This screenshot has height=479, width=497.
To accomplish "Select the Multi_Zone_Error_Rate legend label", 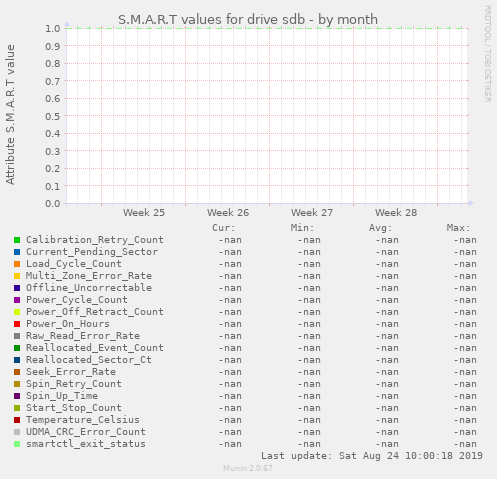I will pos(89,276).
